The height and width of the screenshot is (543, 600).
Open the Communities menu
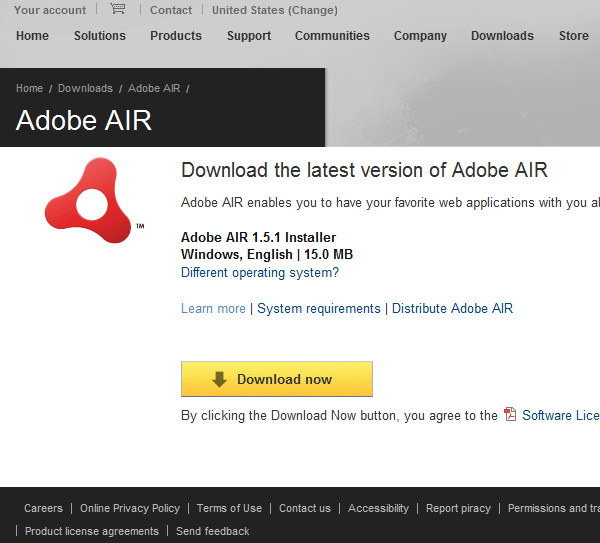coord(332,36)
